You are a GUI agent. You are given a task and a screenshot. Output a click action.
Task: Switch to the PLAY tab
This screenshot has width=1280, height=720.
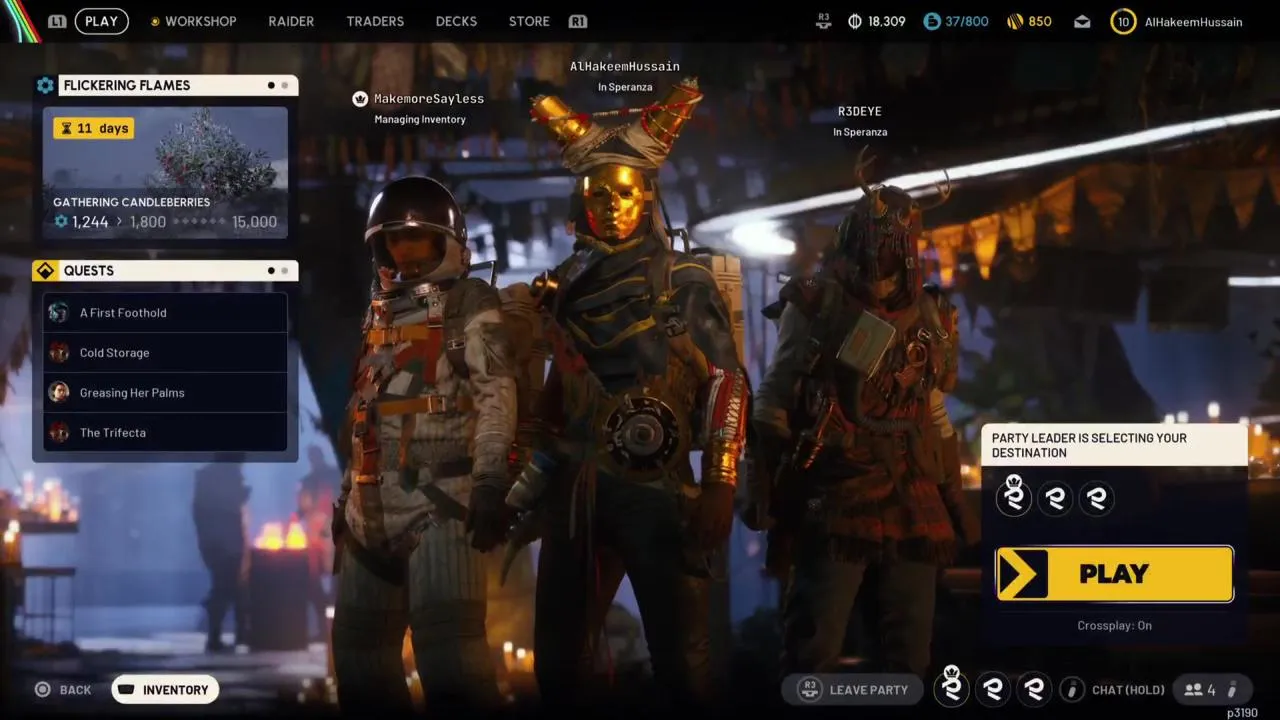[x=101, y=21]
